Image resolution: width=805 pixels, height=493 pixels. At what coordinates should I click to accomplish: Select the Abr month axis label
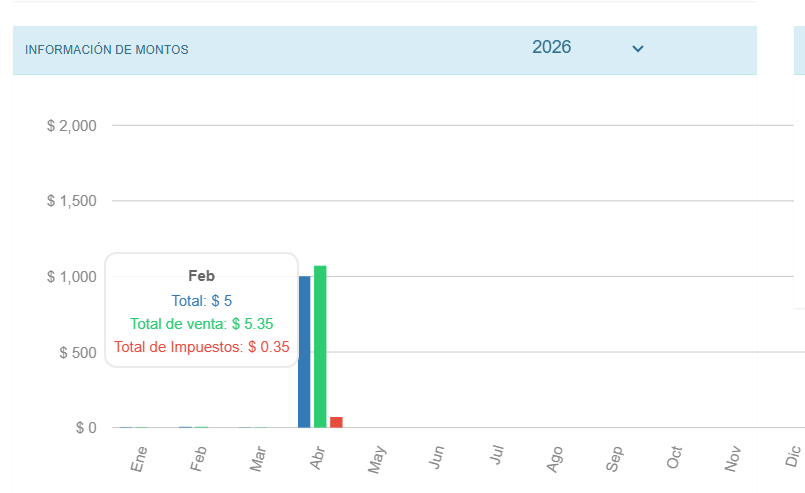(x=317, y=458)
